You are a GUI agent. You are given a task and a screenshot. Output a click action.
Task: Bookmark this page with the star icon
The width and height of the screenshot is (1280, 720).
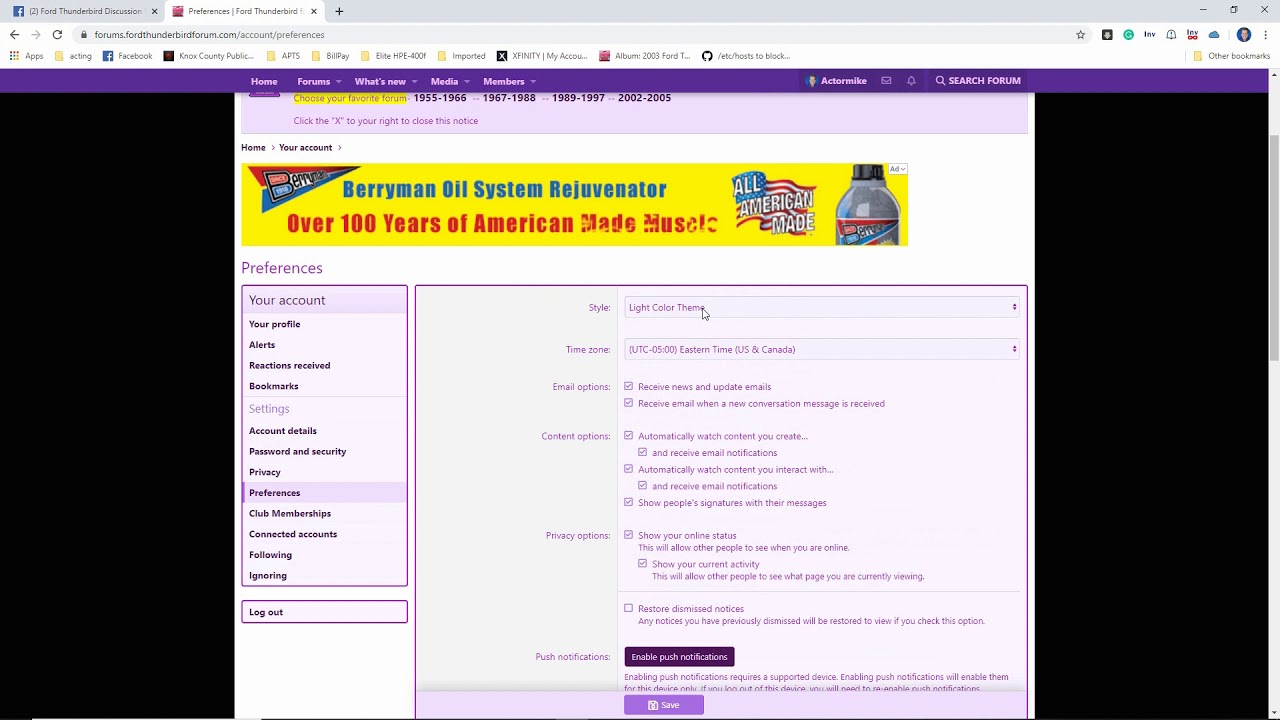click(x=1080, y=34)
